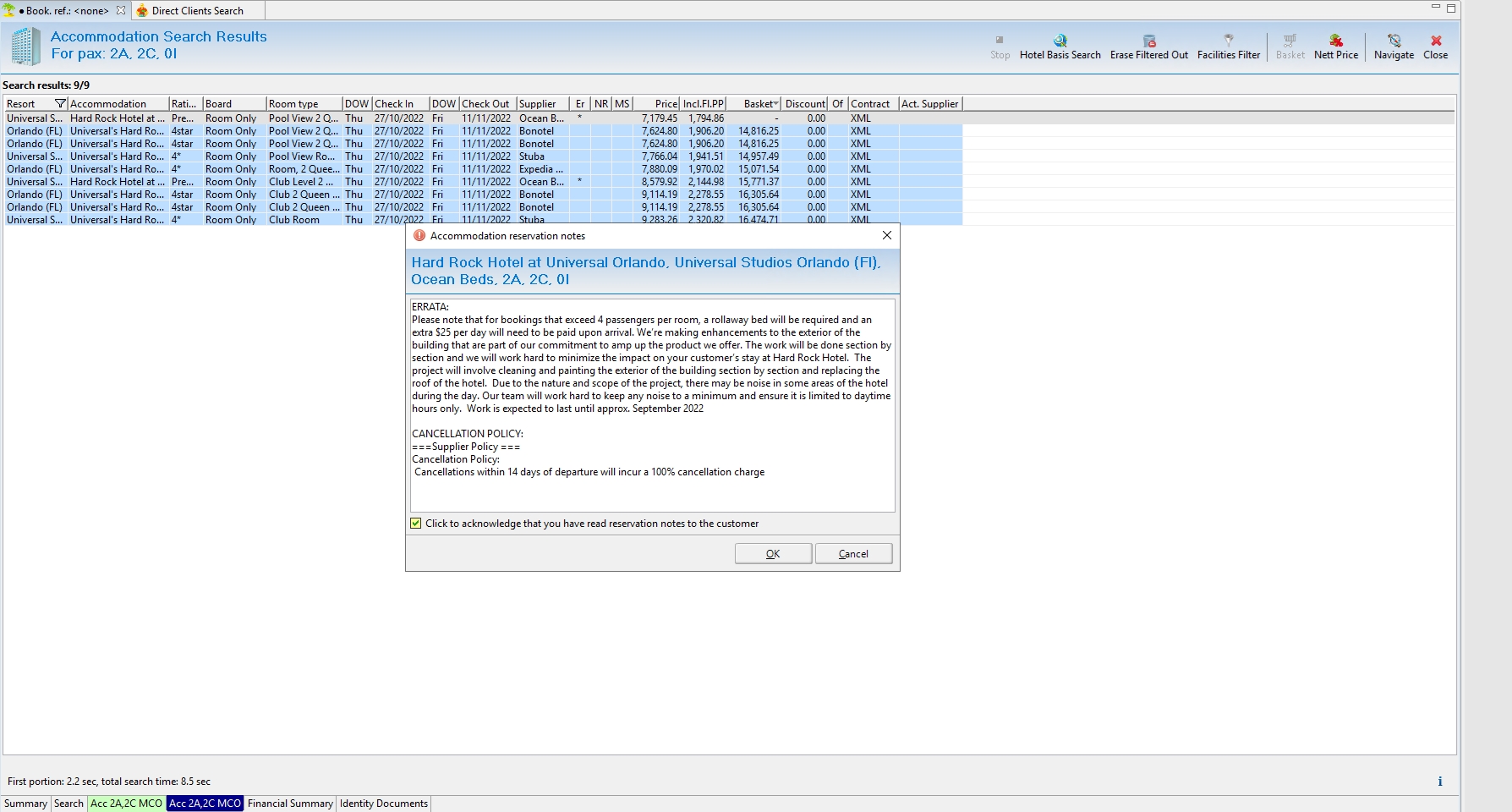The width and height of the screenshot is (1512, 812).
Task: Click the Rating column header
Action: 185,104
